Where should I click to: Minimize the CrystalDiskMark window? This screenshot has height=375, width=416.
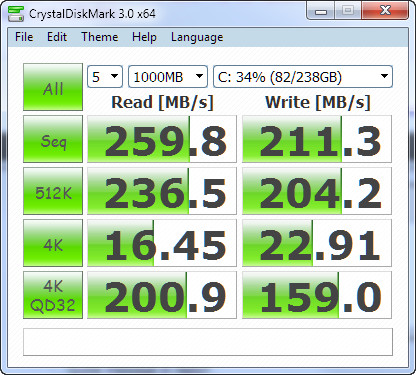click(321, 11)
